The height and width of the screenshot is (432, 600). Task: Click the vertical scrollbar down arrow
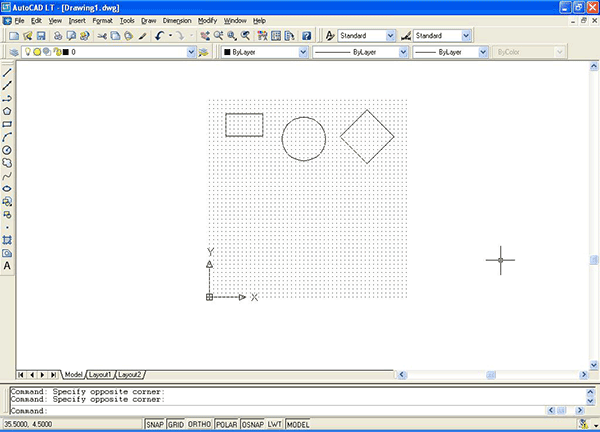point(593,365)
